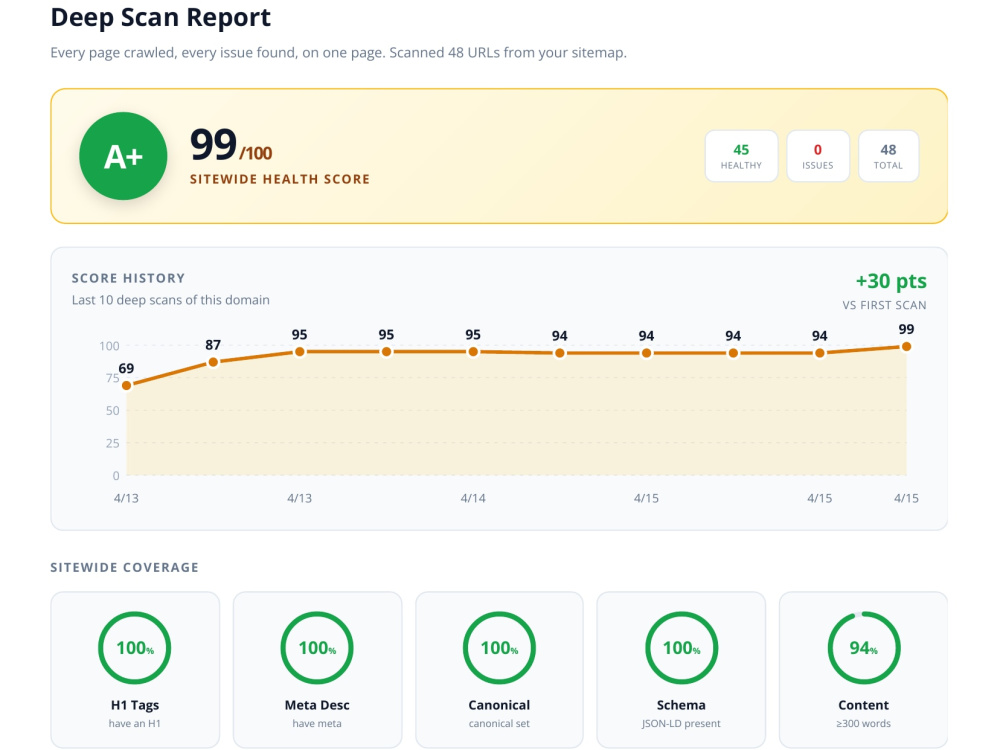
Task: Click the y-axis 50 gridline label
Action: click(112, 411)
